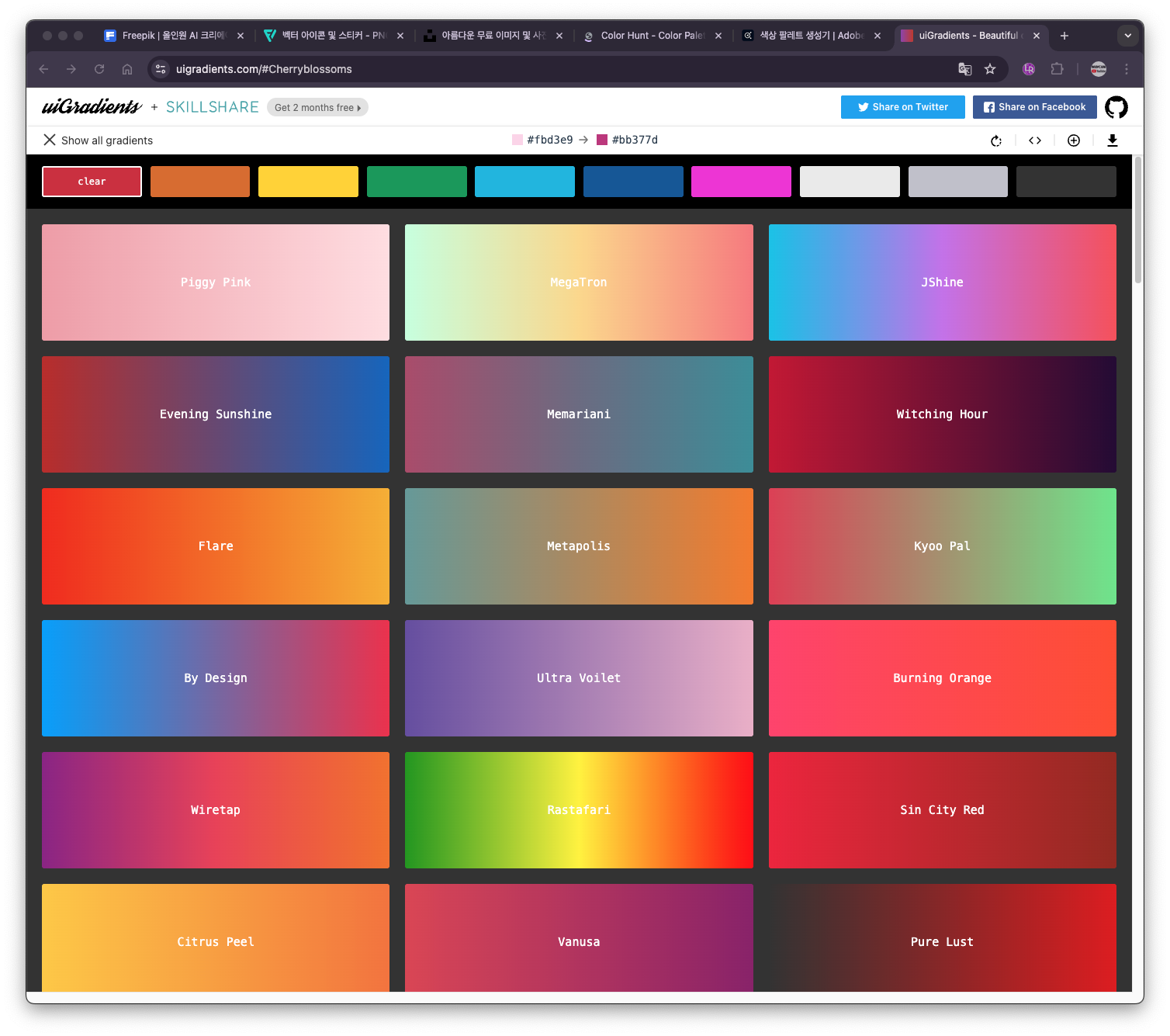Open the get CSS code icon

pos(1035,140)
